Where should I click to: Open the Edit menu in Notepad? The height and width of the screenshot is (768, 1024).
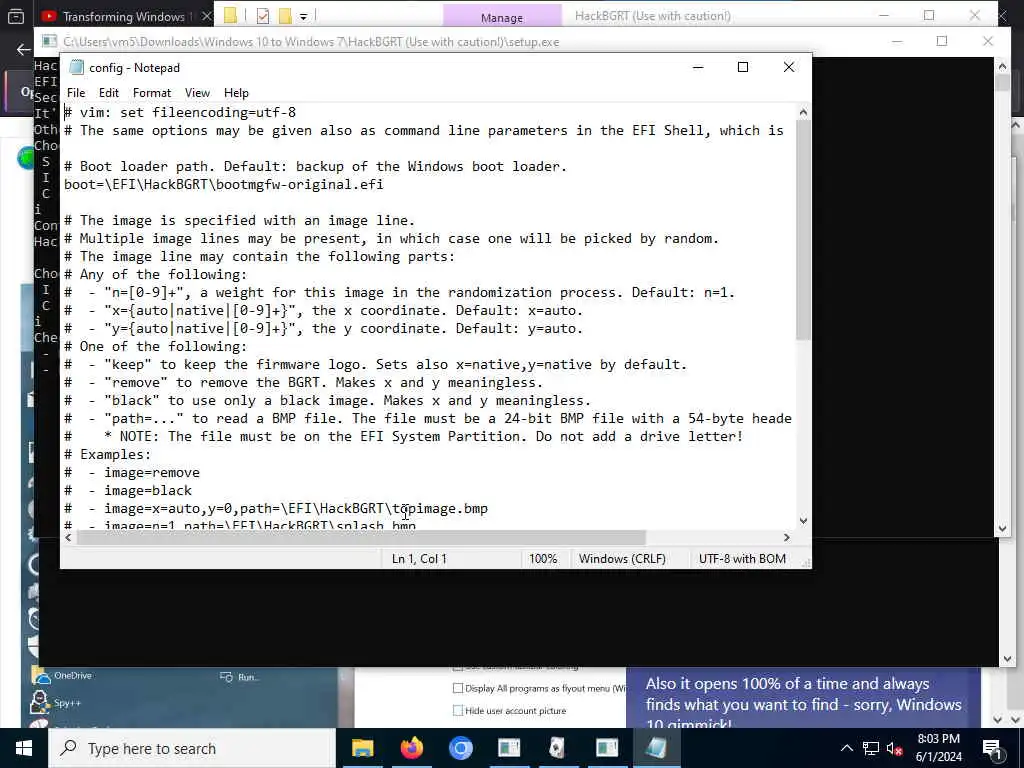click(x=108, y=93)
